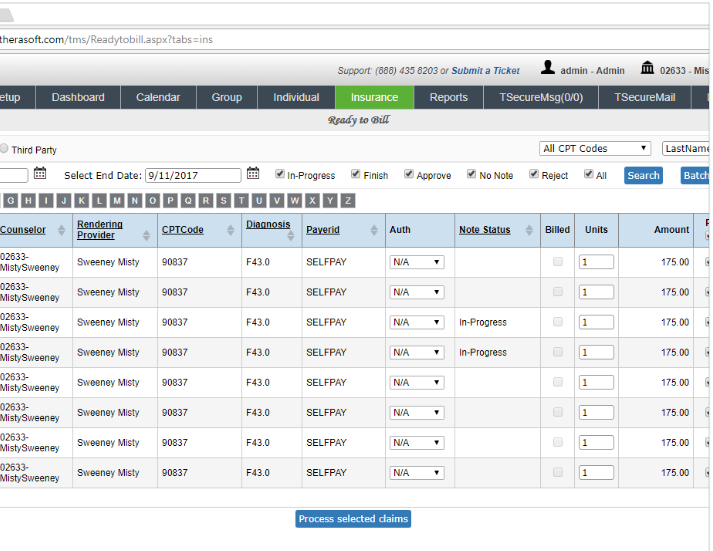Toggle the Reject filter checkbox
This screenshot has height=551, width=713.
(534, 174)
